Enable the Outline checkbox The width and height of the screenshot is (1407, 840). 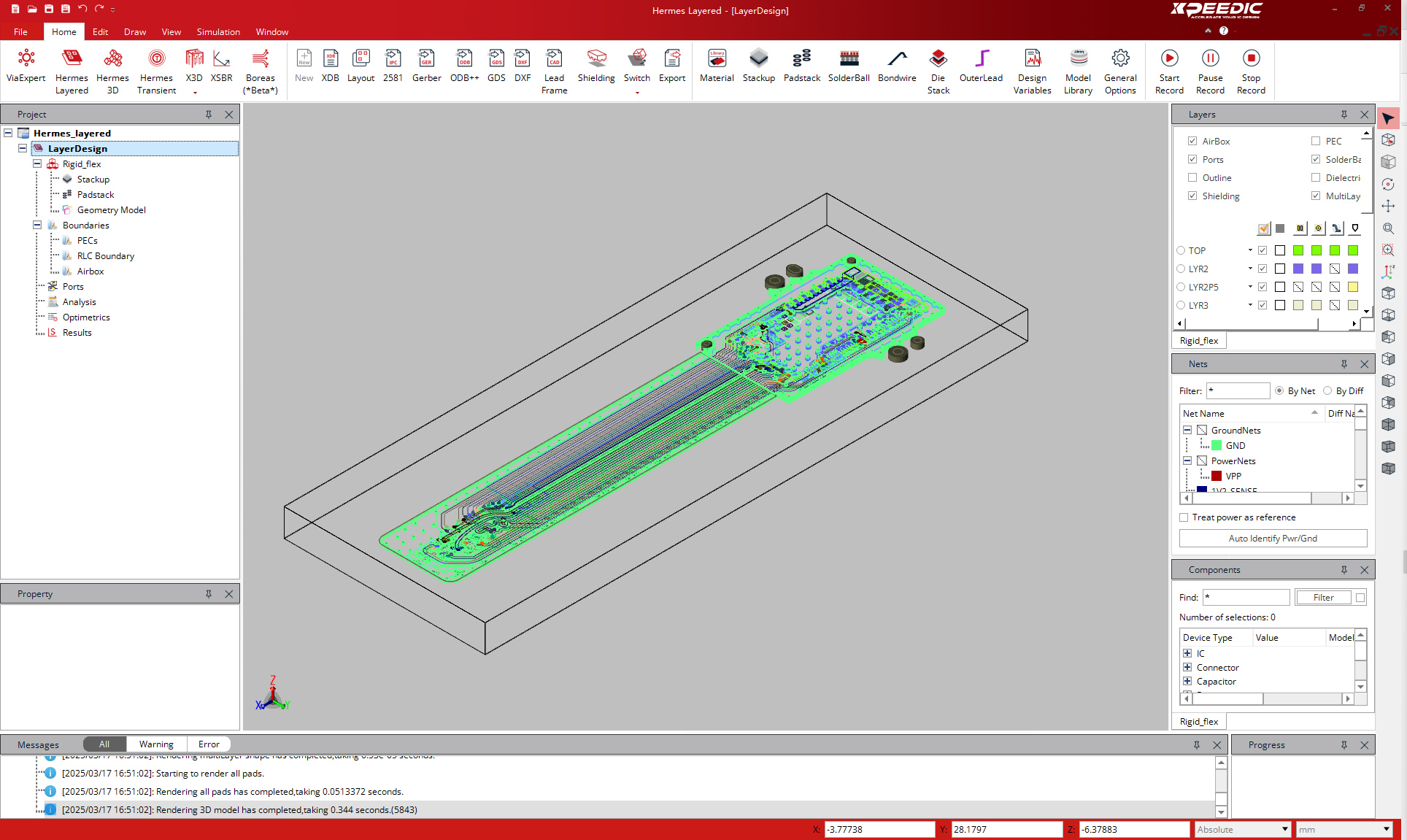pyautogui.click(x=1192, y=177)
